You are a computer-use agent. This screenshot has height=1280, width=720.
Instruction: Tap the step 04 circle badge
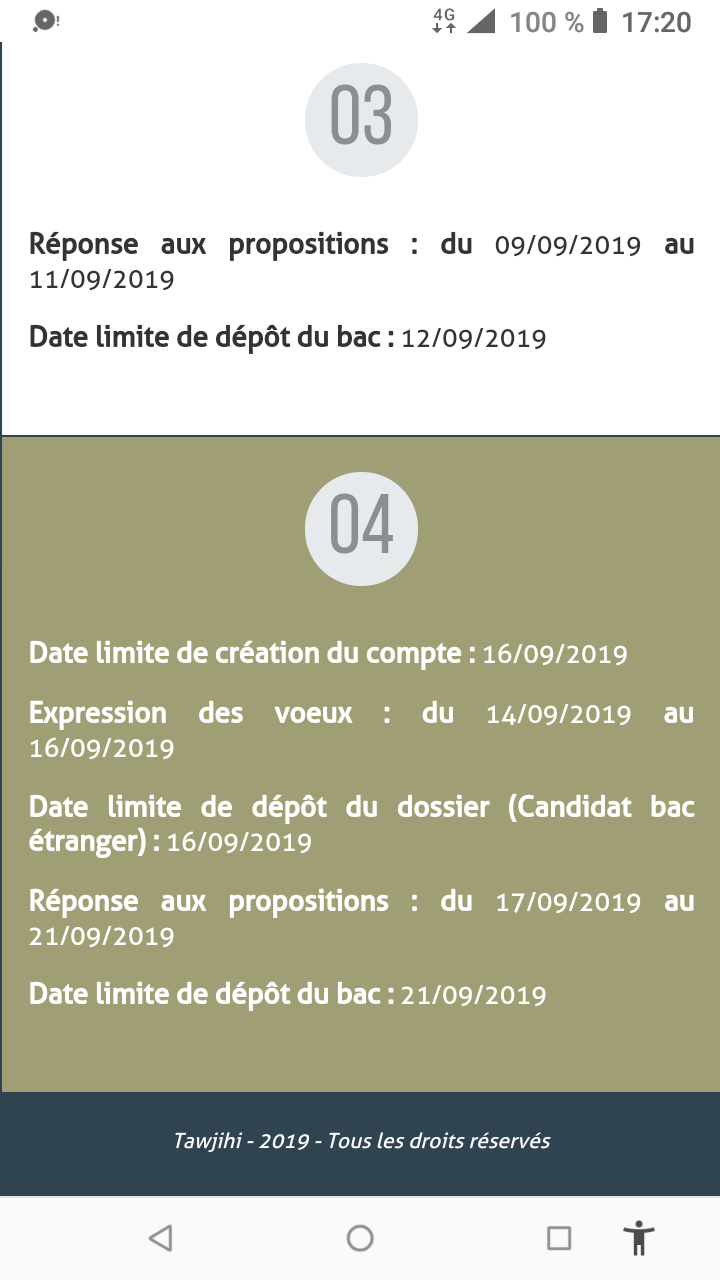361,528
